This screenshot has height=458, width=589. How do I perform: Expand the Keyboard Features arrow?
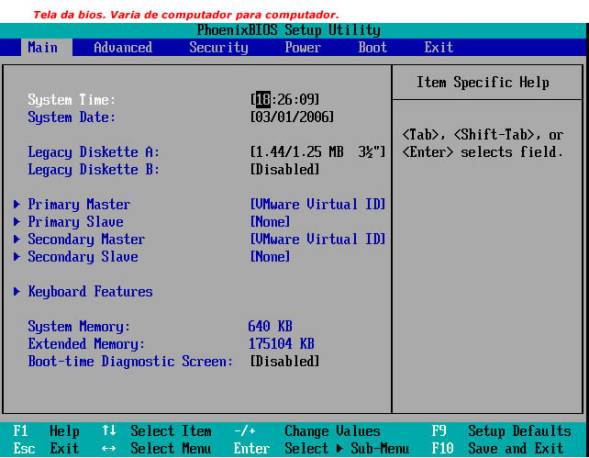17,291
